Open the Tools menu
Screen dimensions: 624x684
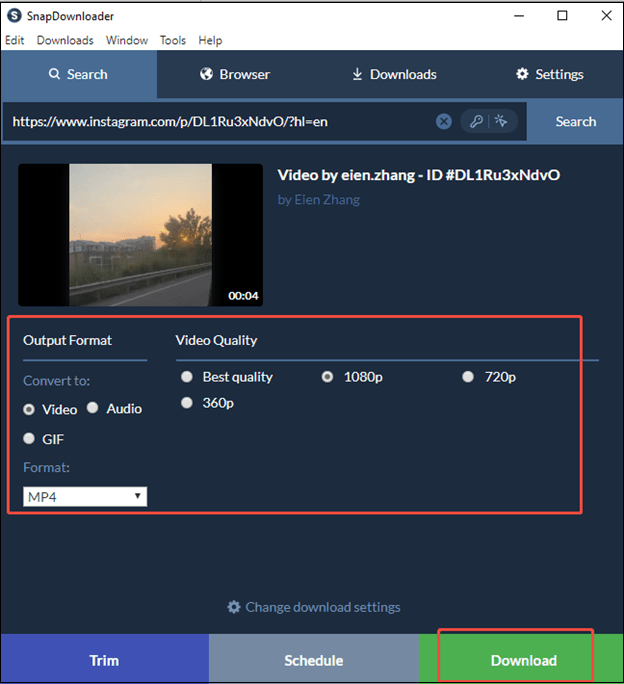click(x=173, y=40)
